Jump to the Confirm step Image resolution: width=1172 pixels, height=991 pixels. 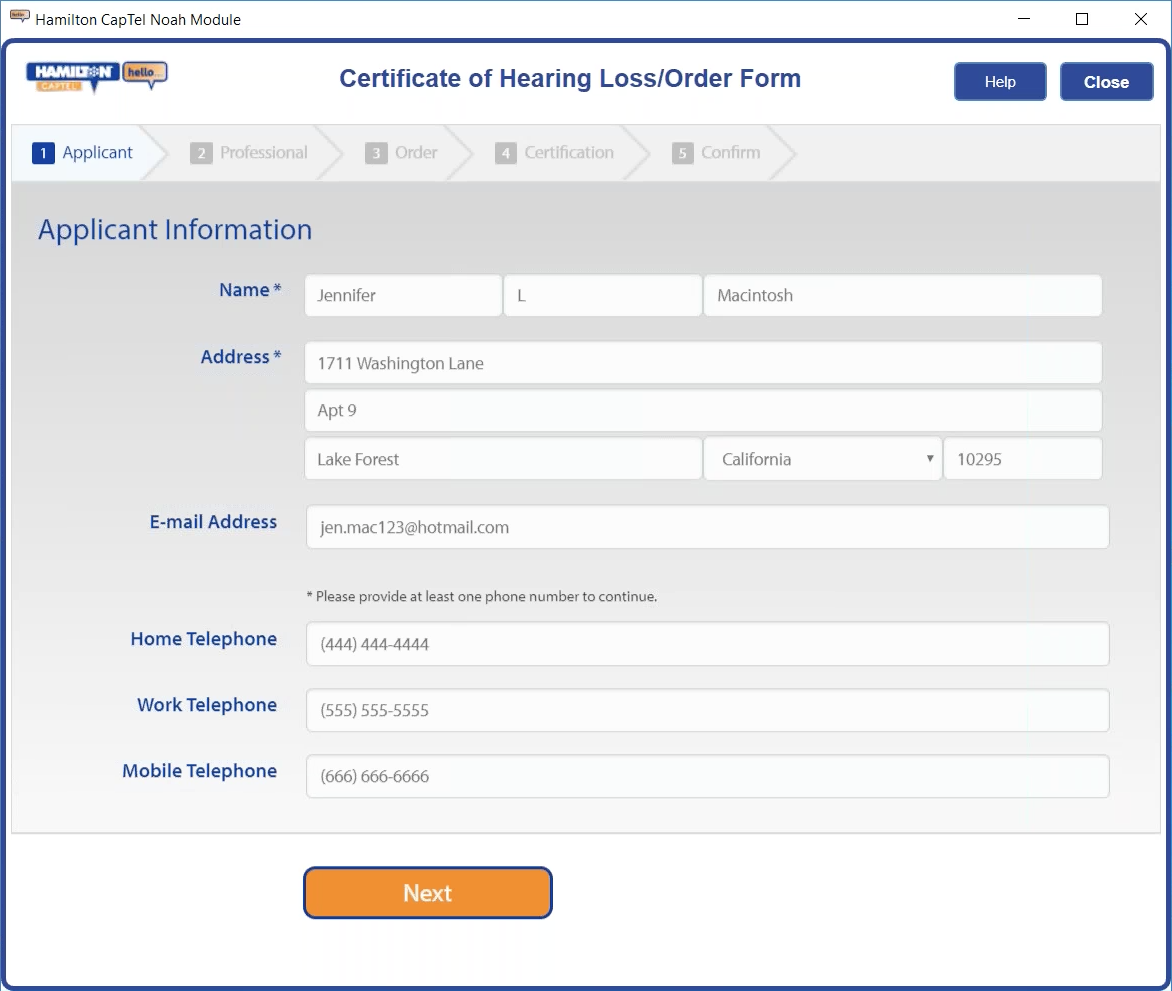(x=717, y=153)
